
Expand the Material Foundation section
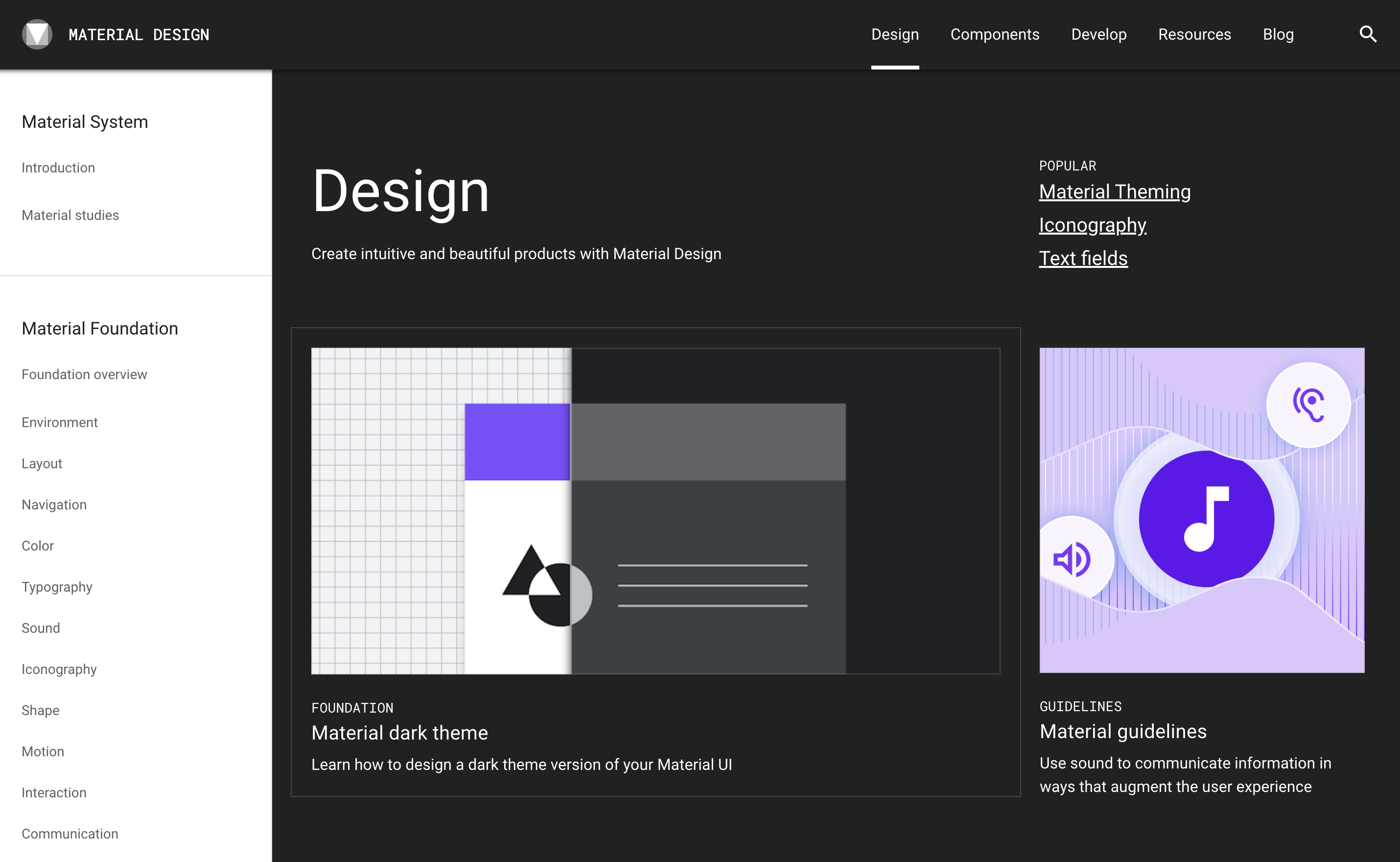click(100, 327)
